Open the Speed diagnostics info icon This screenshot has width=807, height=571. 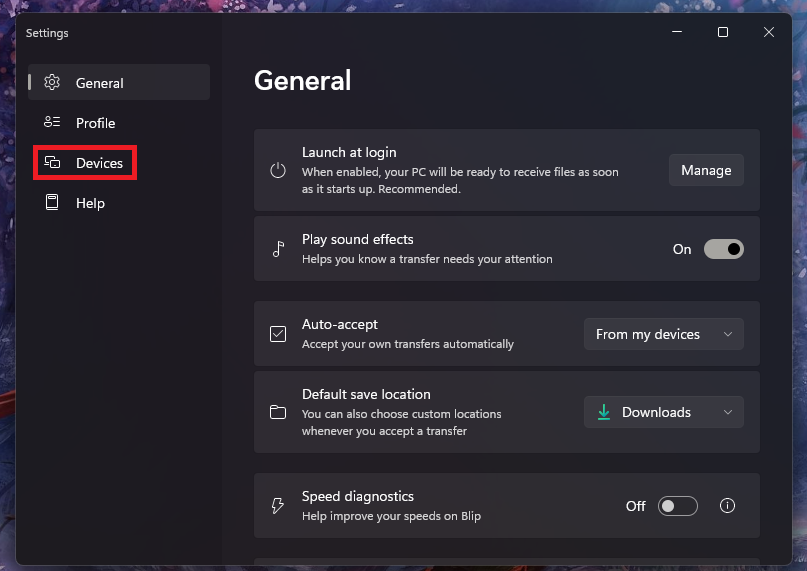(727, 506)
